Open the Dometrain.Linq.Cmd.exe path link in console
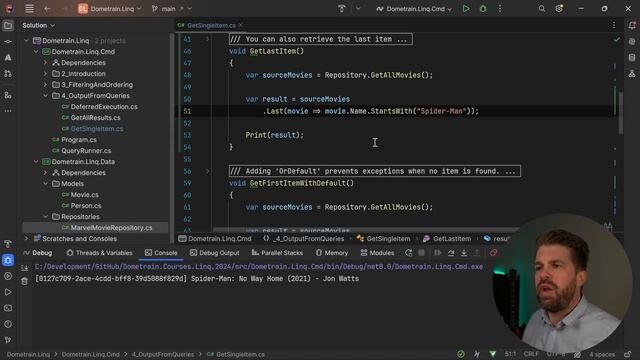 (259, 267)
